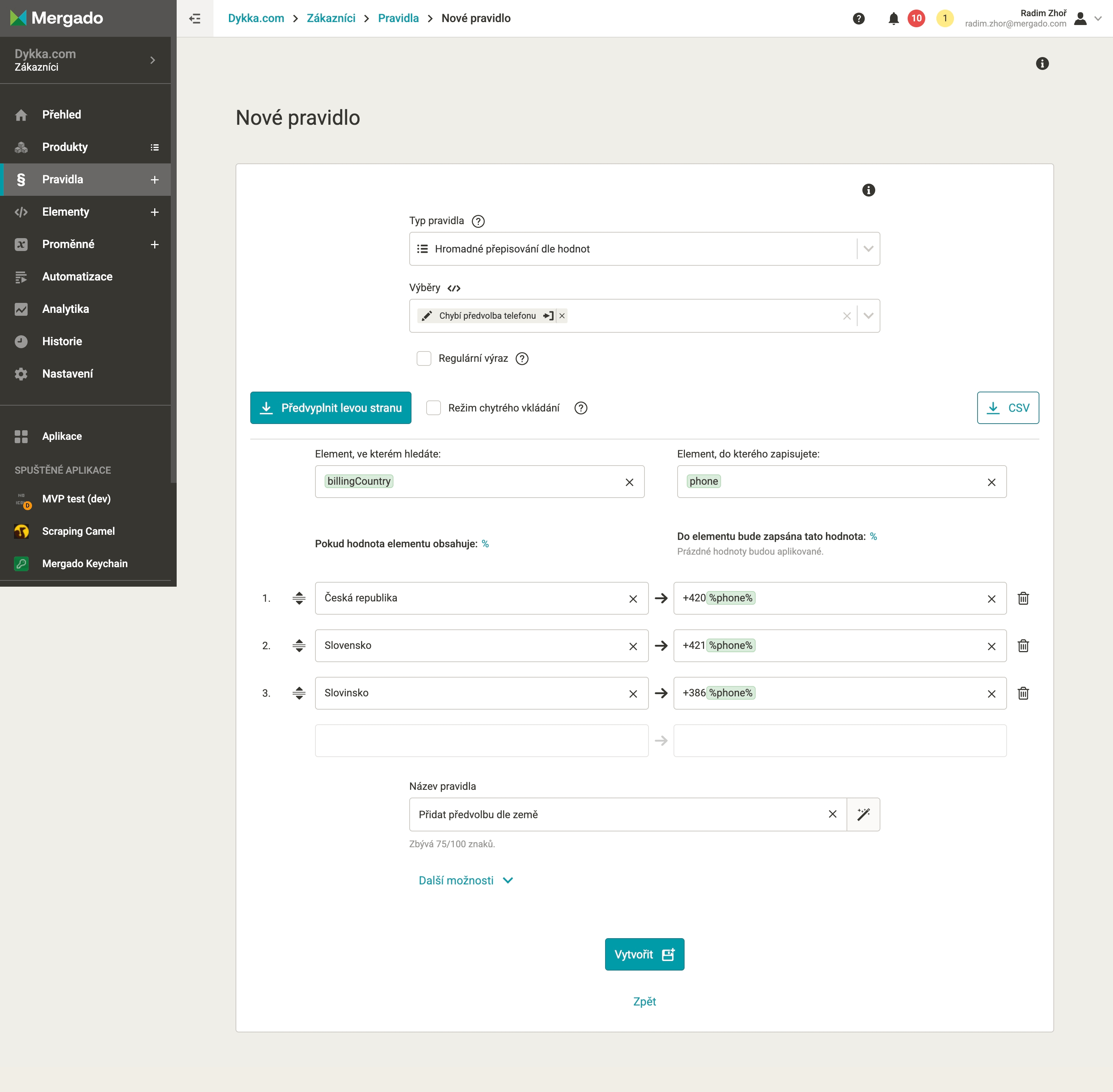1113x1092 pixels.
Task: Open Automatizace in the sidebar
Action: (77, 276)
